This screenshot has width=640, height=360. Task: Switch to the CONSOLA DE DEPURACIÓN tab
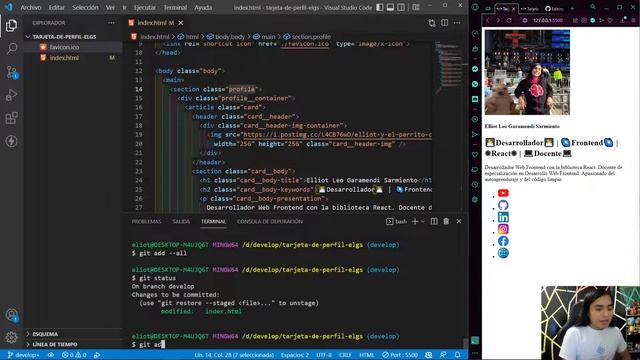270,221
